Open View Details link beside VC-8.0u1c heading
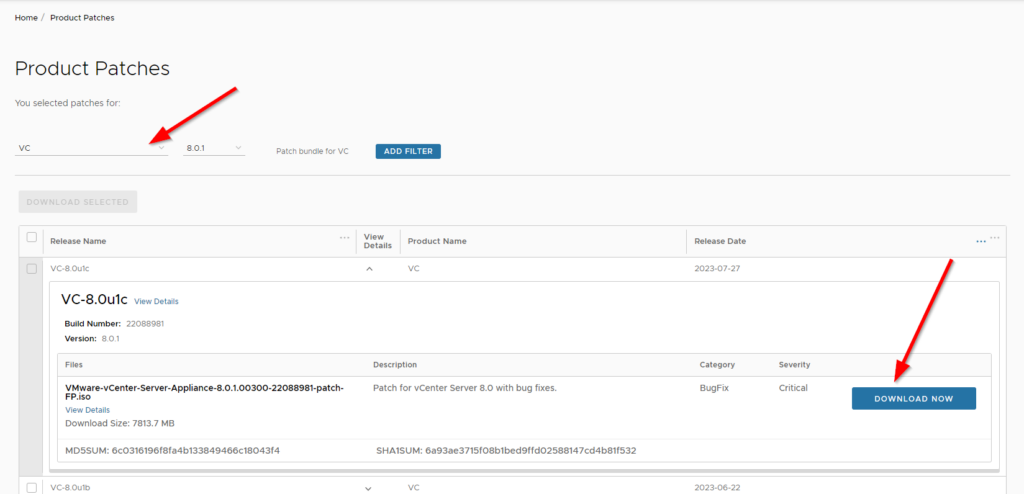Screen dimensions: 1024x494 pyautogui.click(x=156, y=301)
